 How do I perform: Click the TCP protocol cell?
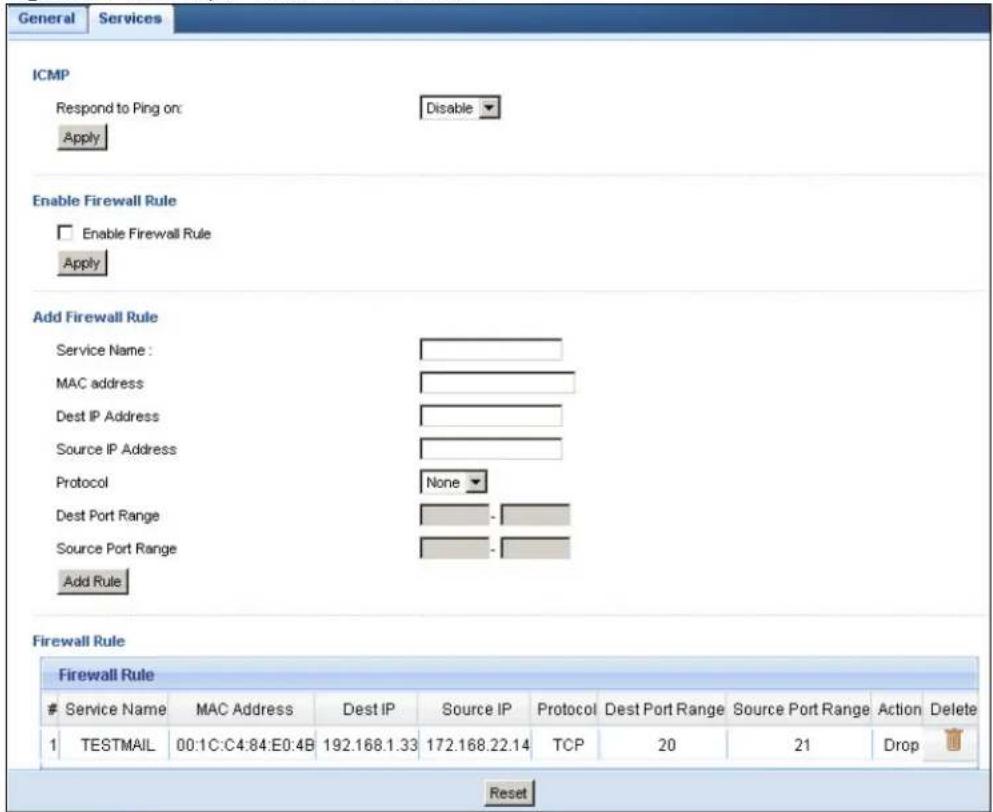click(567, 745)
